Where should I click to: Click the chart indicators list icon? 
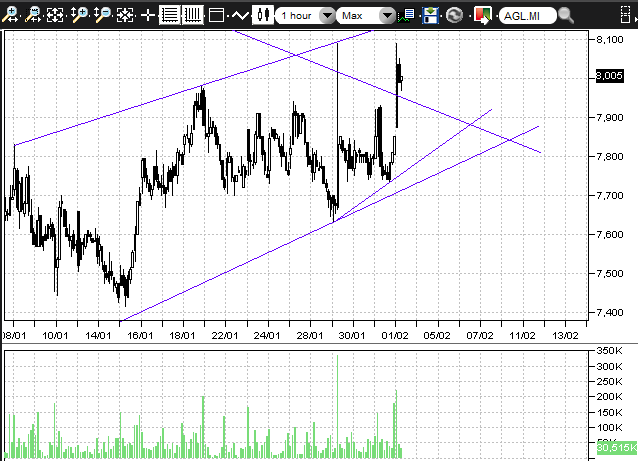tap(406, 15)
